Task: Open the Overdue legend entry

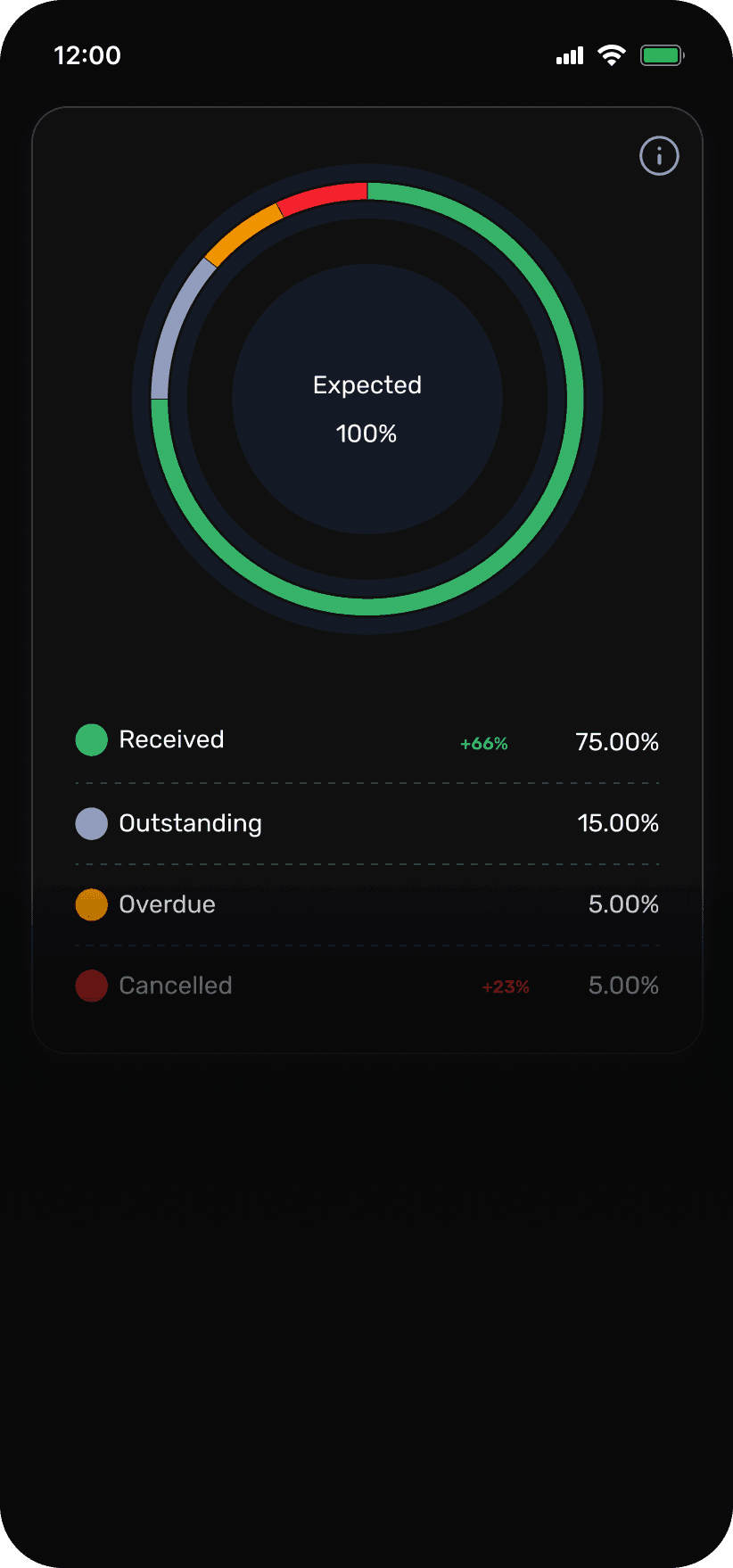Action: [x=168, y=904]
